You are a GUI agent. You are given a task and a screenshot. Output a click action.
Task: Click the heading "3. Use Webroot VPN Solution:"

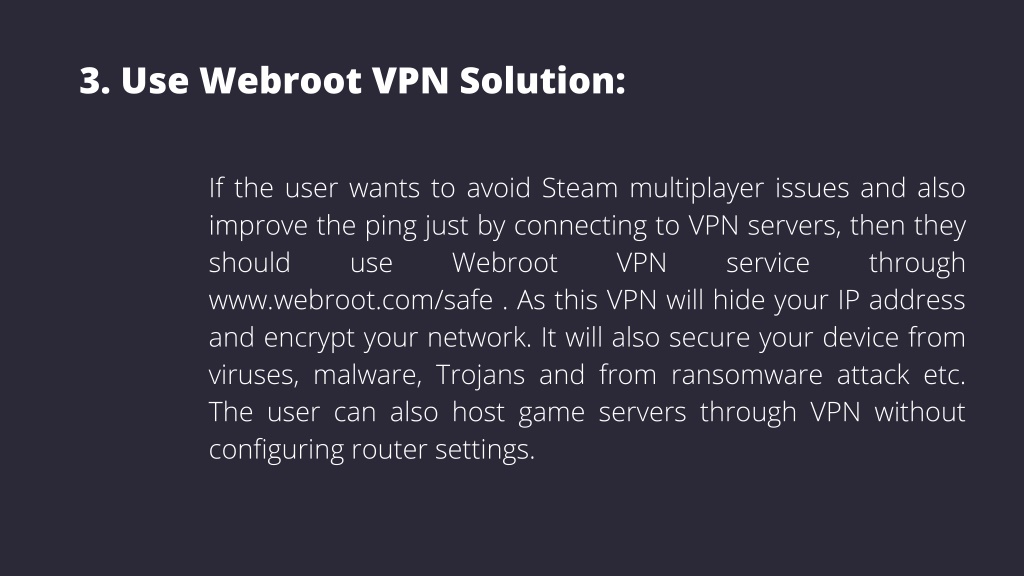tap(353, 80)
